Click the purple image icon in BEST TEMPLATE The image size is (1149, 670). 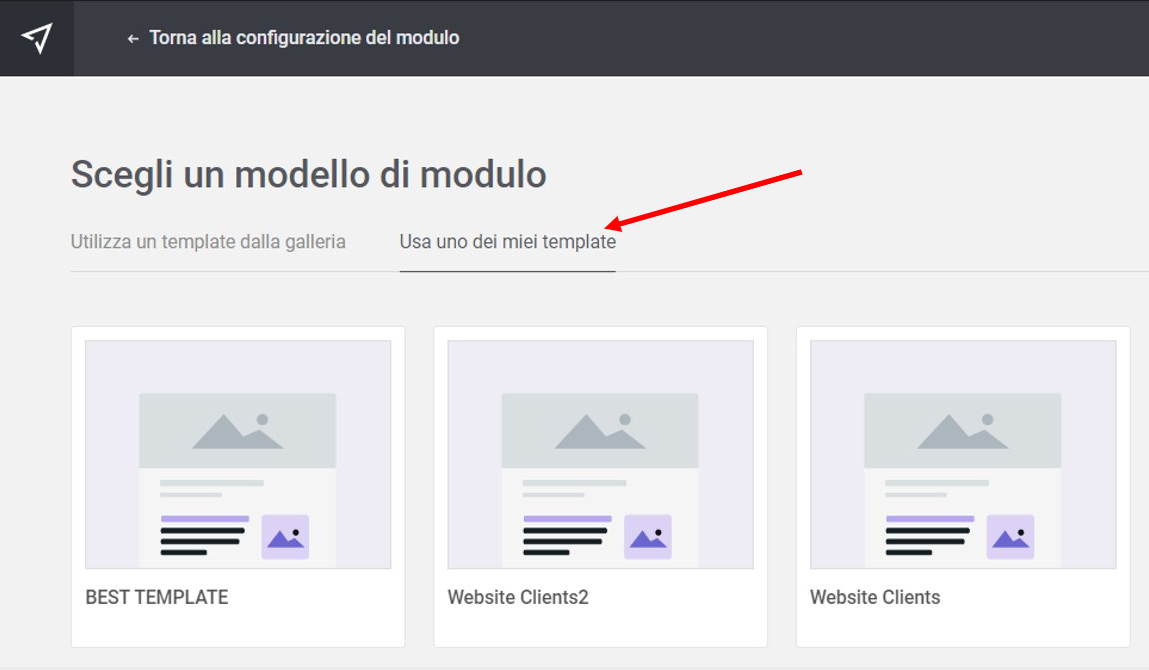pyautogui.click(x=285, y=537)
